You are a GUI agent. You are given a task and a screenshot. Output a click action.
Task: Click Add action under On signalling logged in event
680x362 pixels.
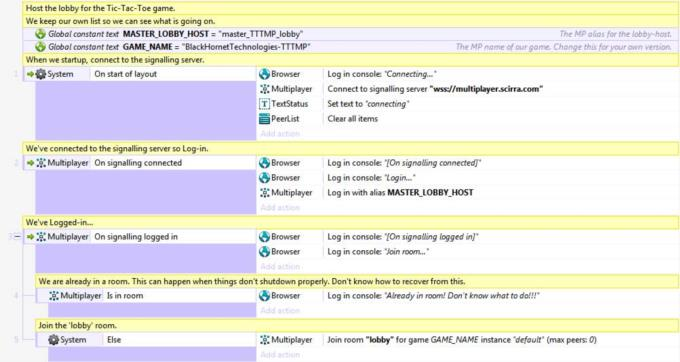[280, 266]
